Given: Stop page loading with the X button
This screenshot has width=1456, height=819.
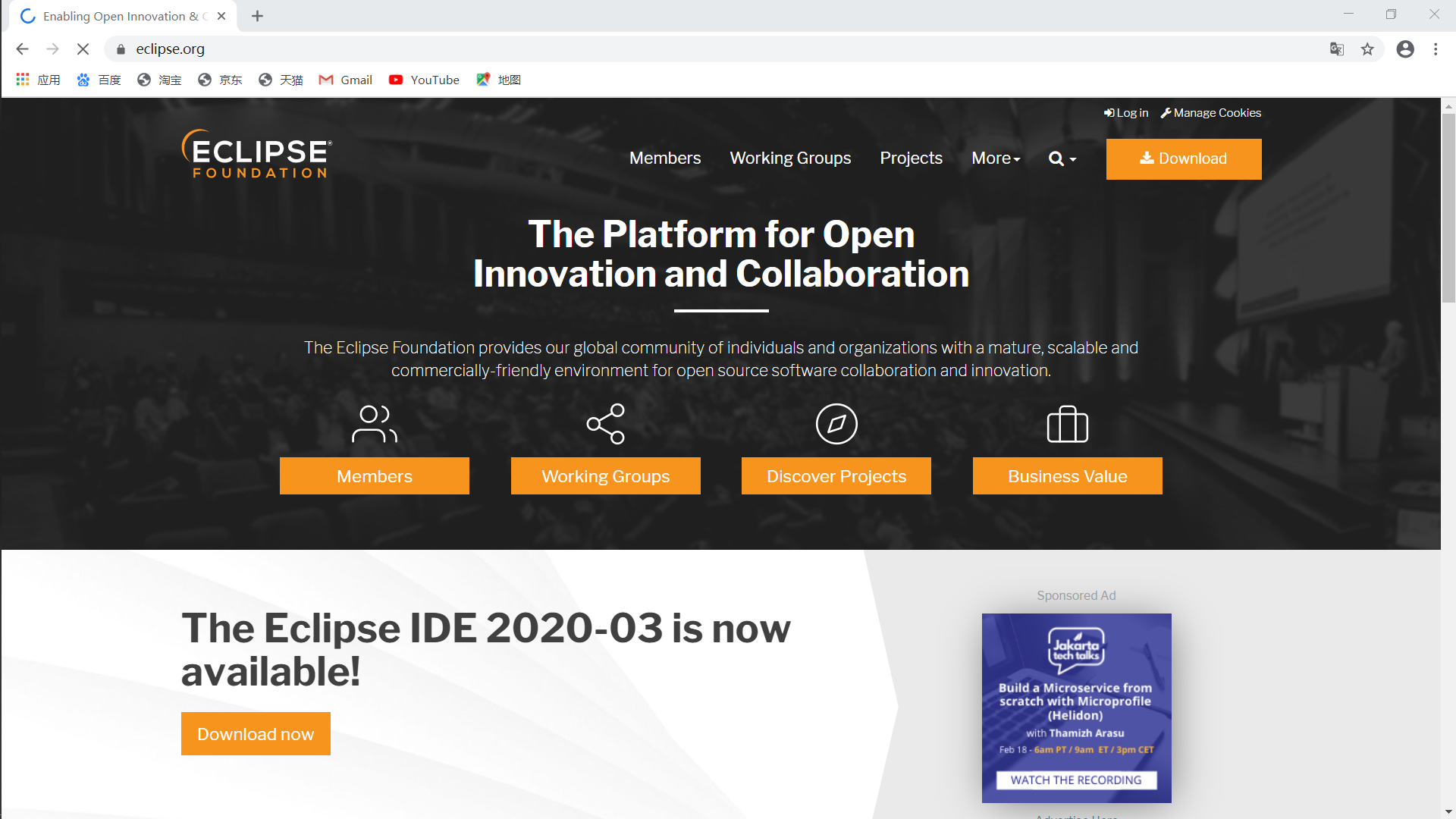Looking at the screenshot, I should 83,49.
